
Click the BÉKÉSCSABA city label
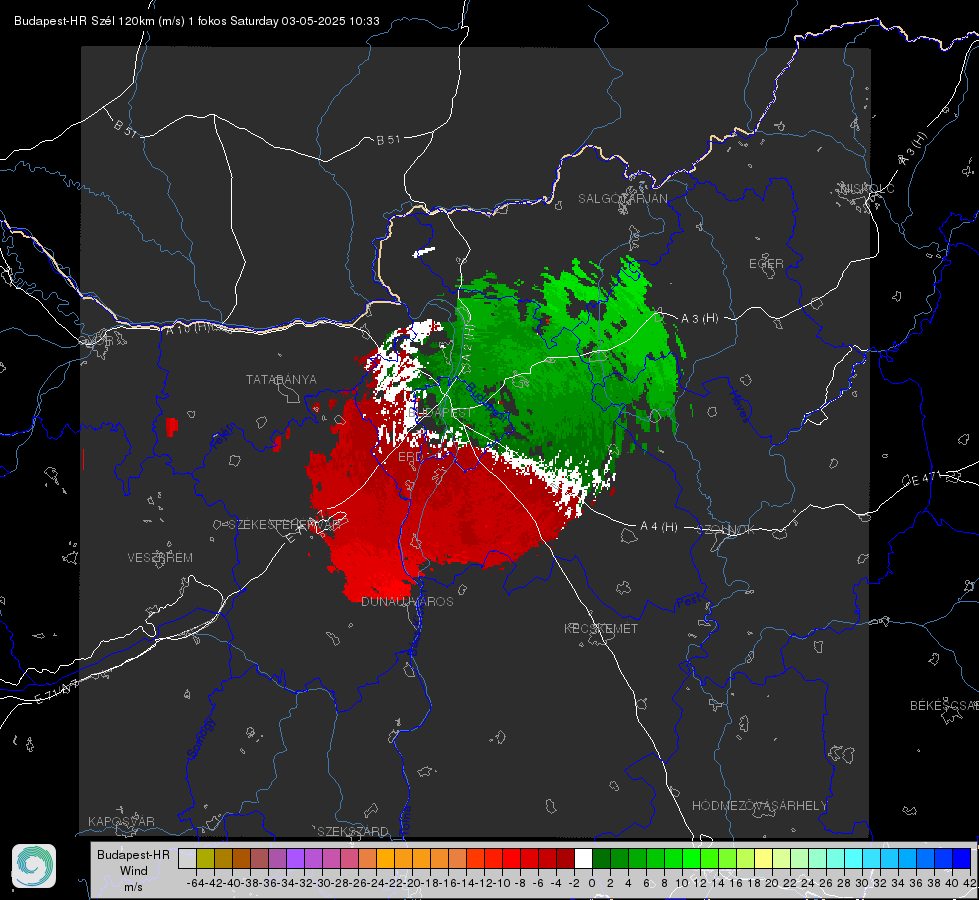pos(944,705)
